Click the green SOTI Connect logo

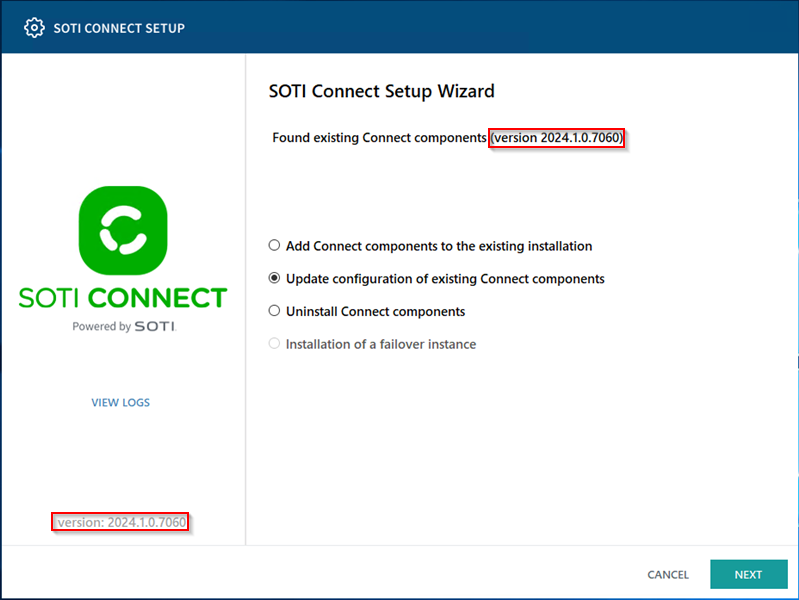123,230
